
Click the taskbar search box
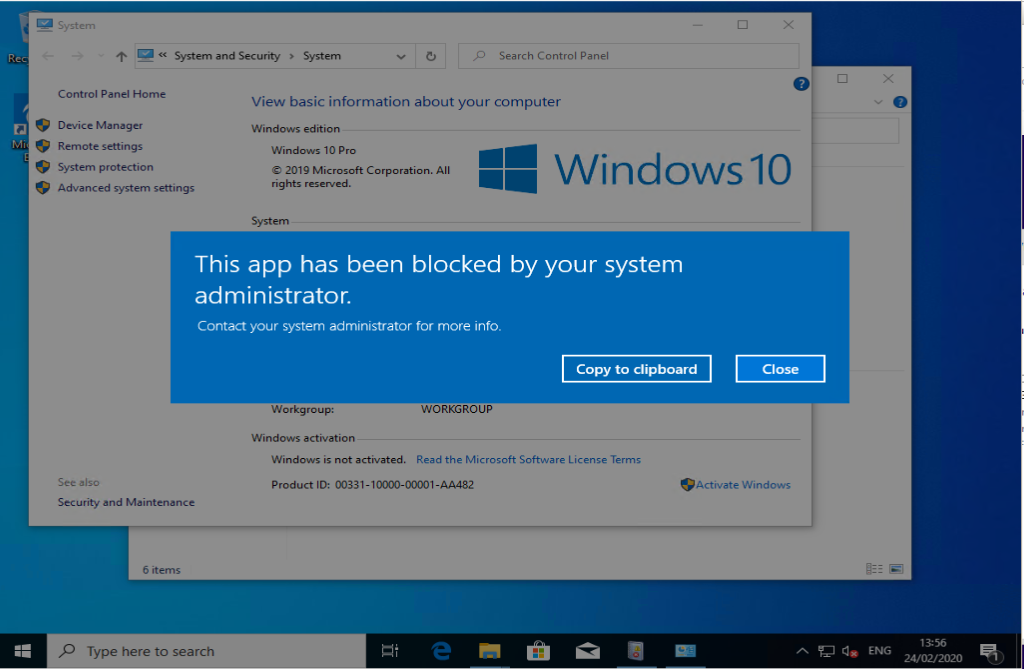206,651
